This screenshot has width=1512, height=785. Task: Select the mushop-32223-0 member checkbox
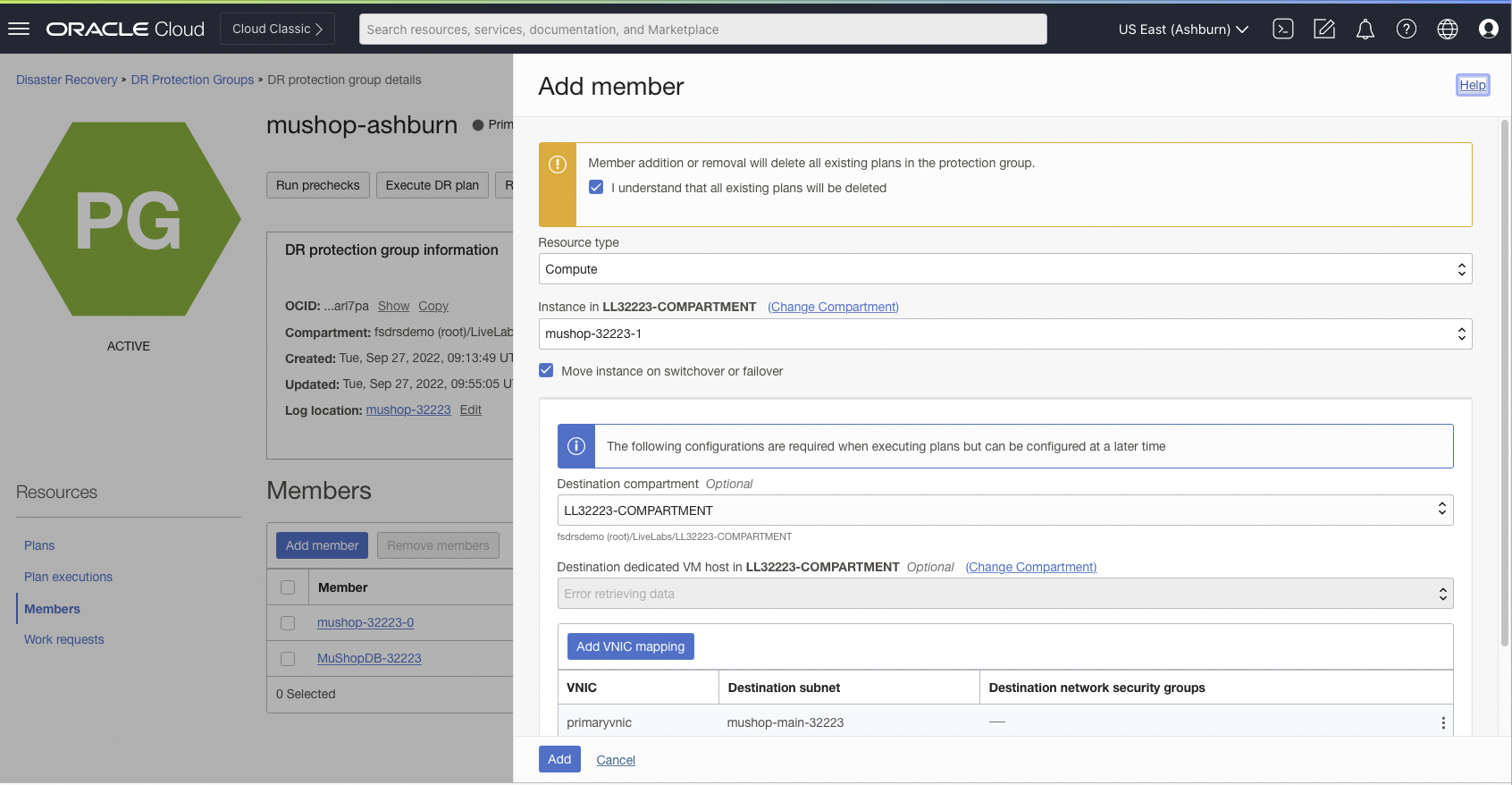click(x=288, y=623)
